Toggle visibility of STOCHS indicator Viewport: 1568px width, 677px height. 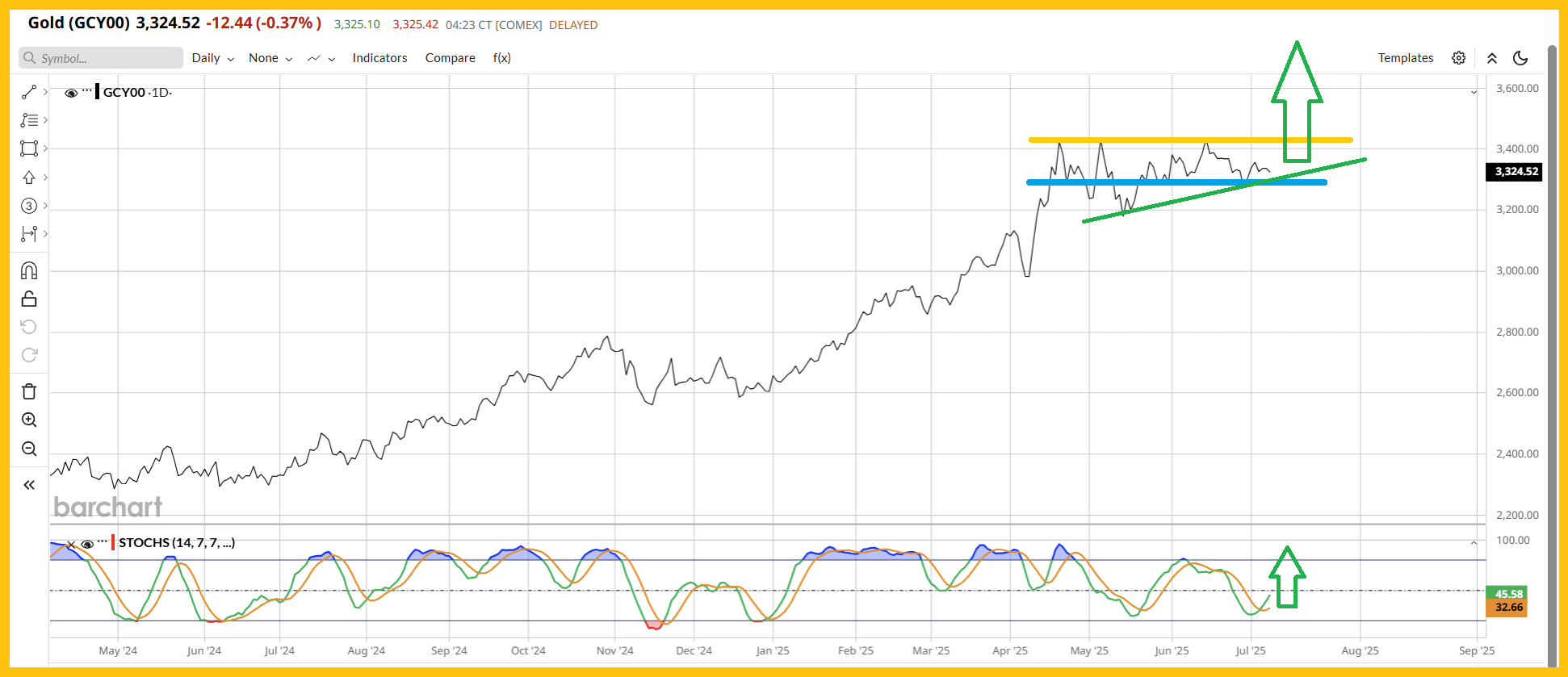coord(87,543)
